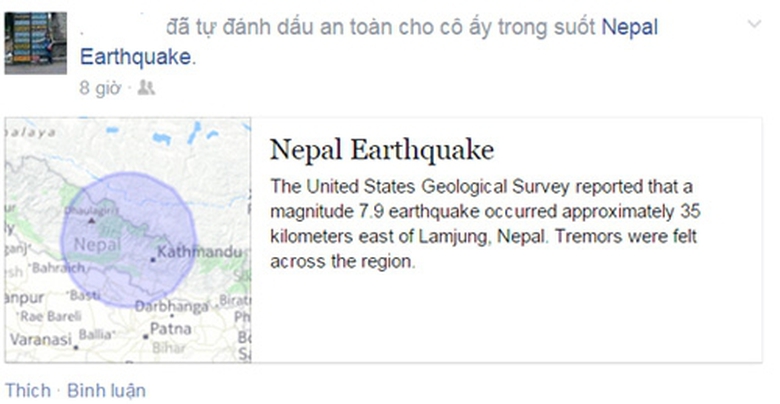The image size is (780, 404).
Task: Select the "Patna" city label on map
Action: click(x=169, y=328)
